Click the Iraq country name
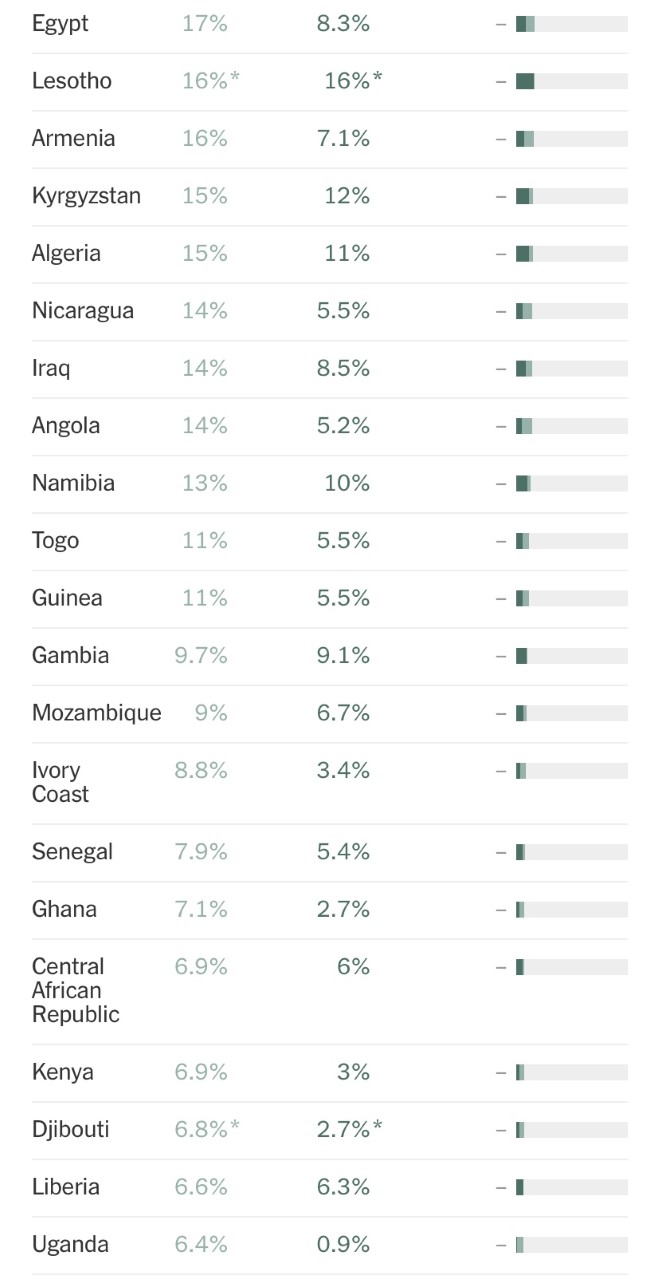Image resolution: width=659 pixels, height=1280 pixels. click(51, 368)
